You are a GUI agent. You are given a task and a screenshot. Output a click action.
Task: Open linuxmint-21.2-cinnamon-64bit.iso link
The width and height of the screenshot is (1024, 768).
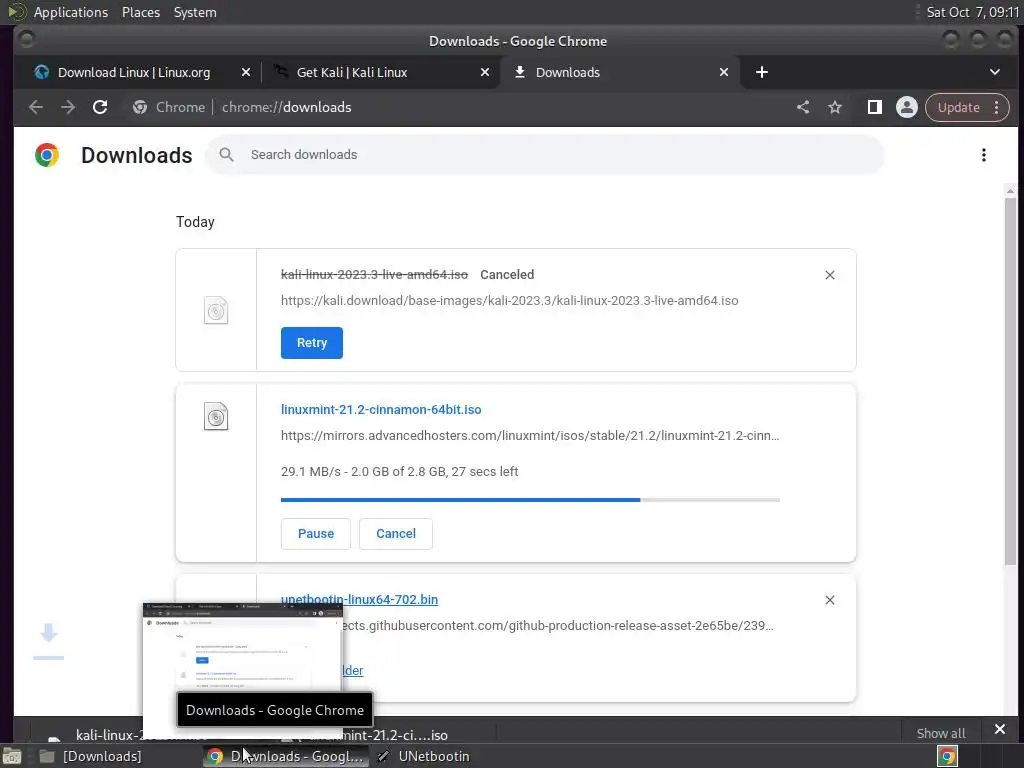(x=381, y=409)
